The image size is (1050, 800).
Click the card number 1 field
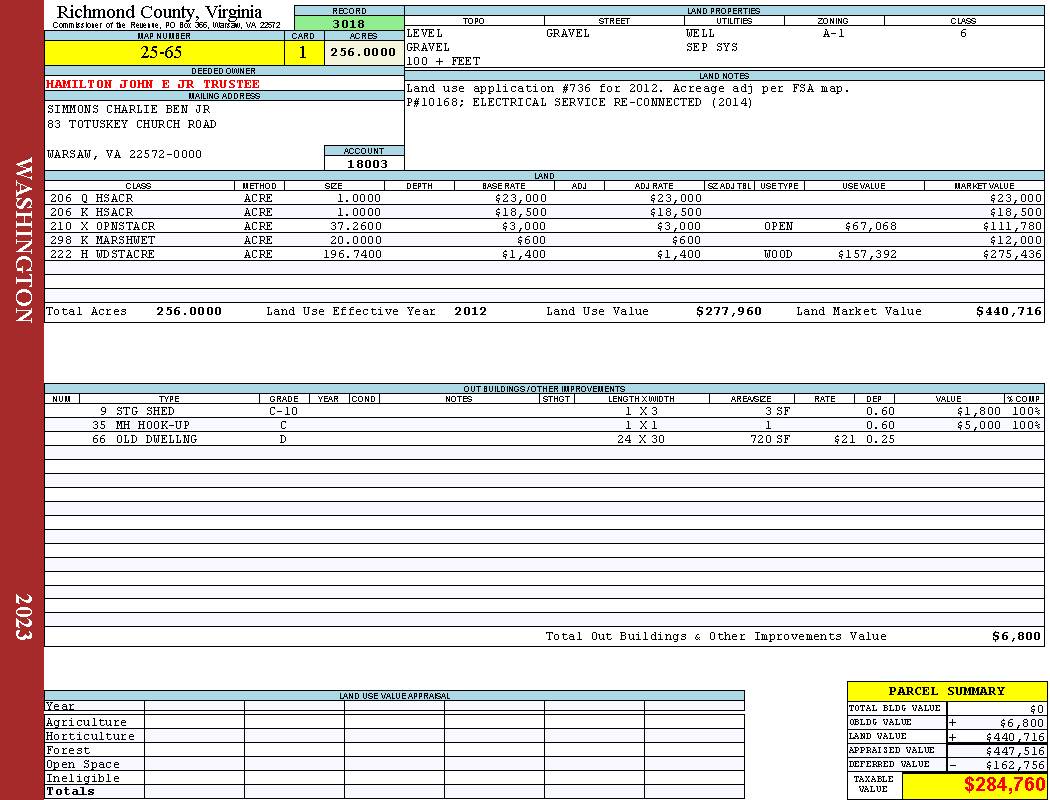pyautogui.click(x=303, y=53)
